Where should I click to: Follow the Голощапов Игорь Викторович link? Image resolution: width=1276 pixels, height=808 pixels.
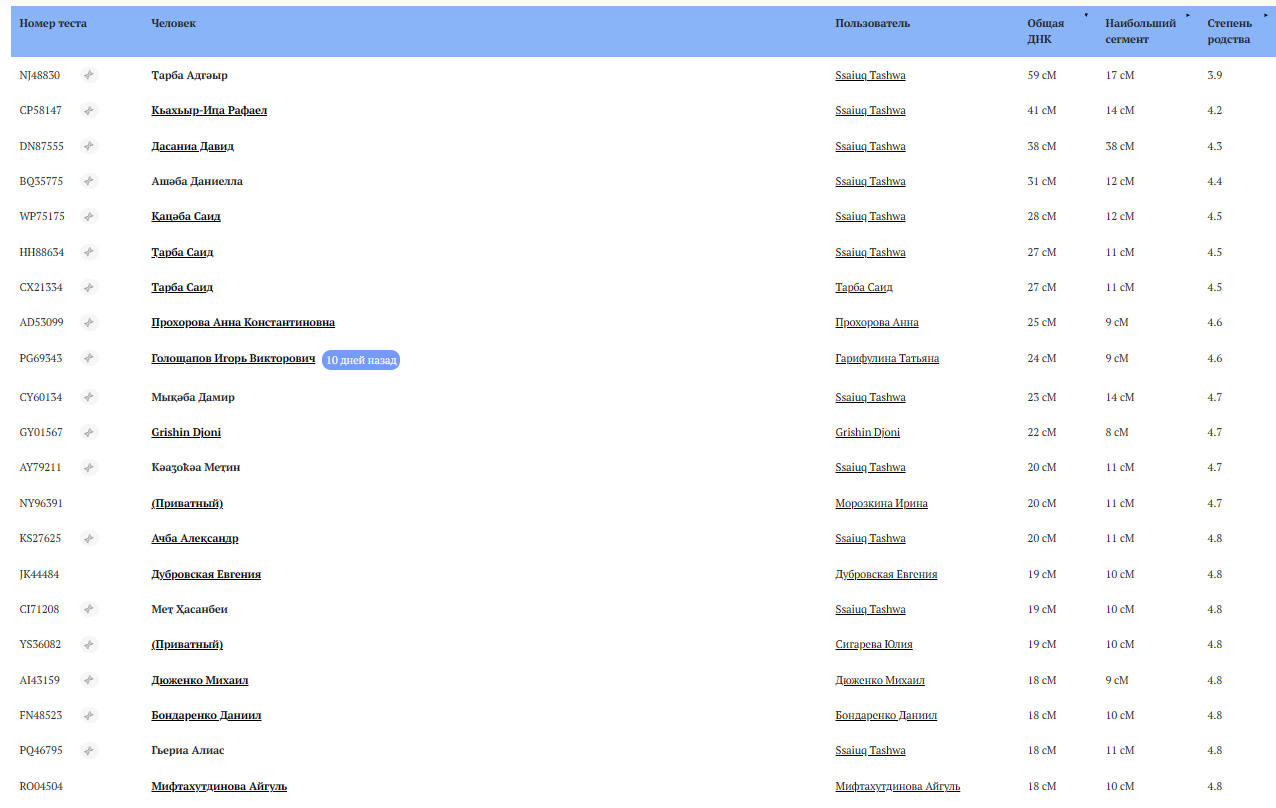click(x=233, y=358)
